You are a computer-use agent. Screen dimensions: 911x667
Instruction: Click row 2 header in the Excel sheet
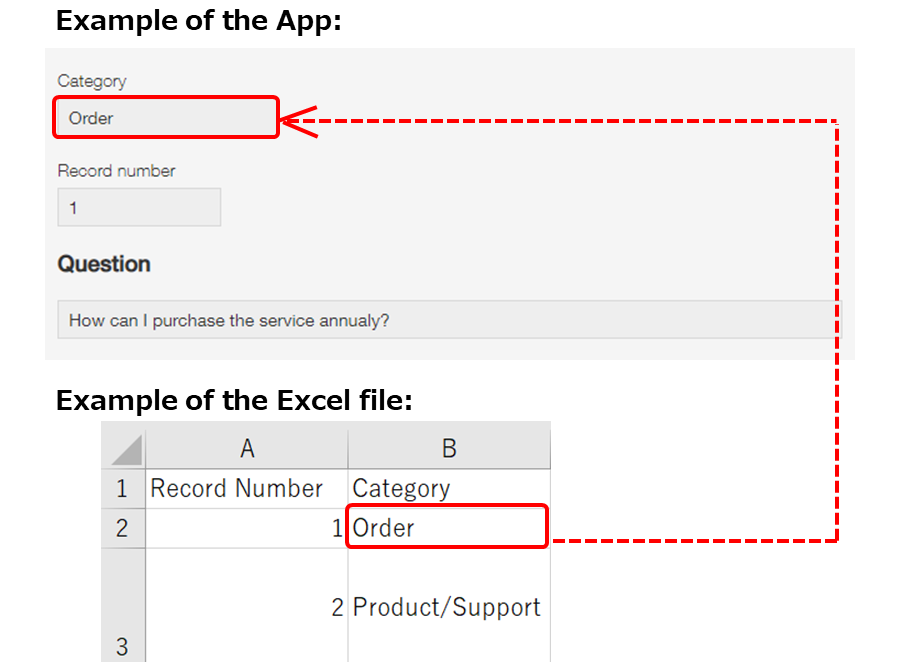(122, 527)
